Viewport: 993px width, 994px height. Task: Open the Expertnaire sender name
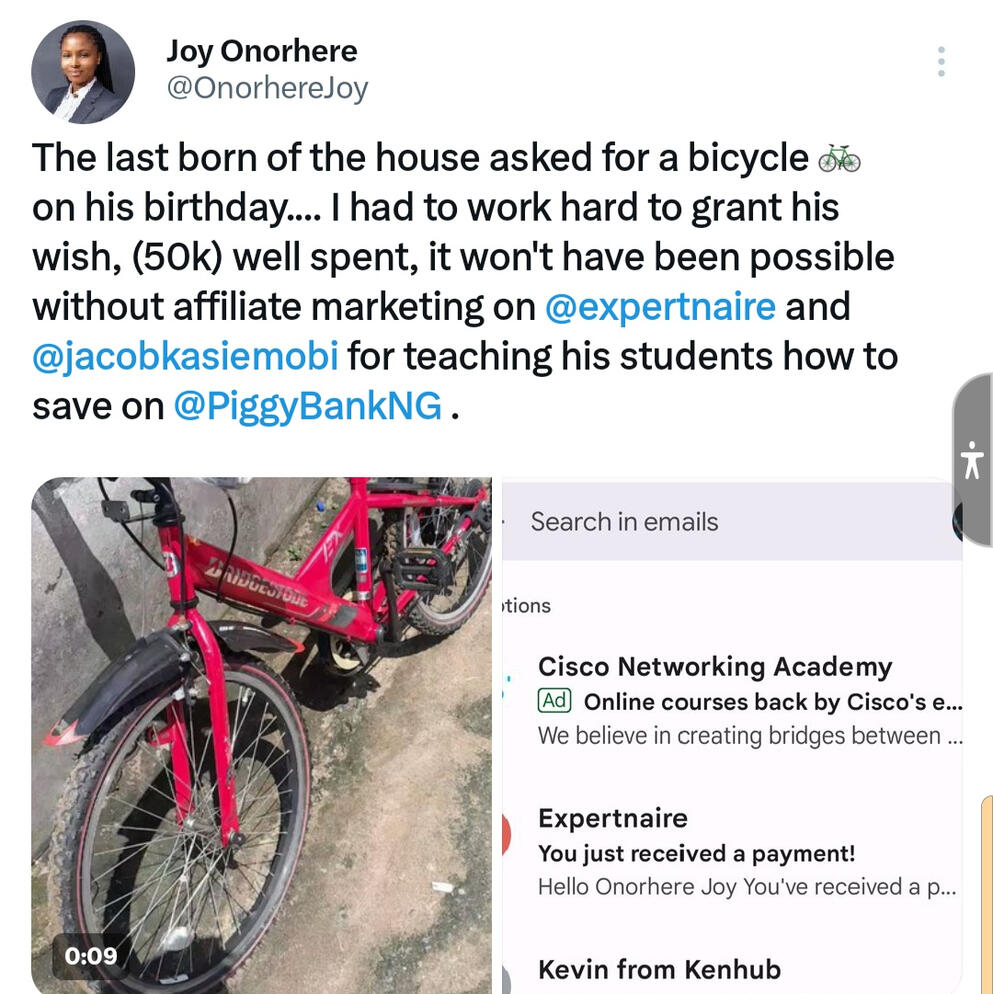tap(612, 818)
